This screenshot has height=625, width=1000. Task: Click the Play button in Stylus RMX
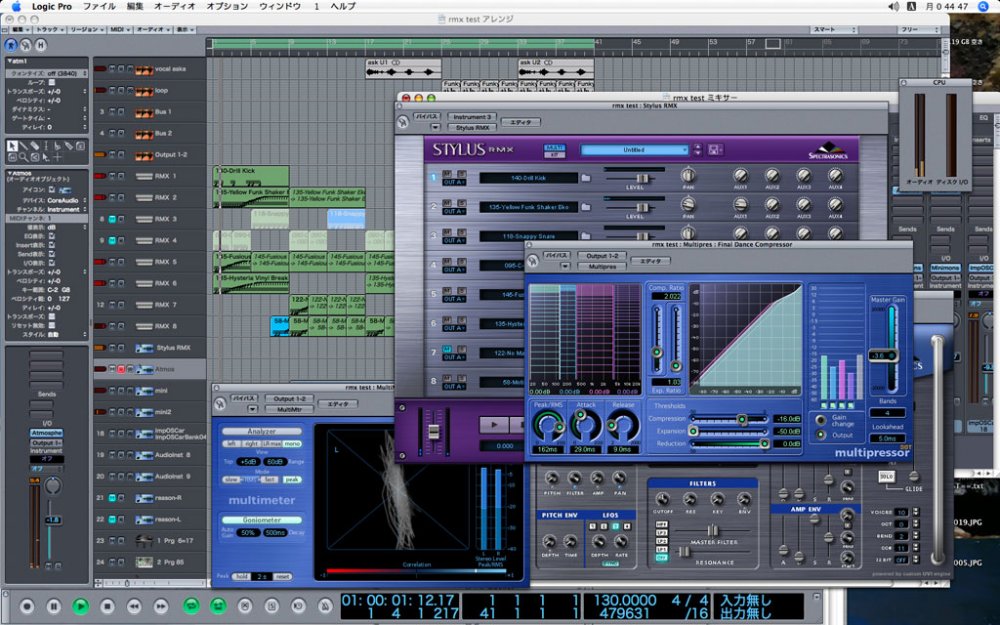pyautogui.click(x=494, y=424)
